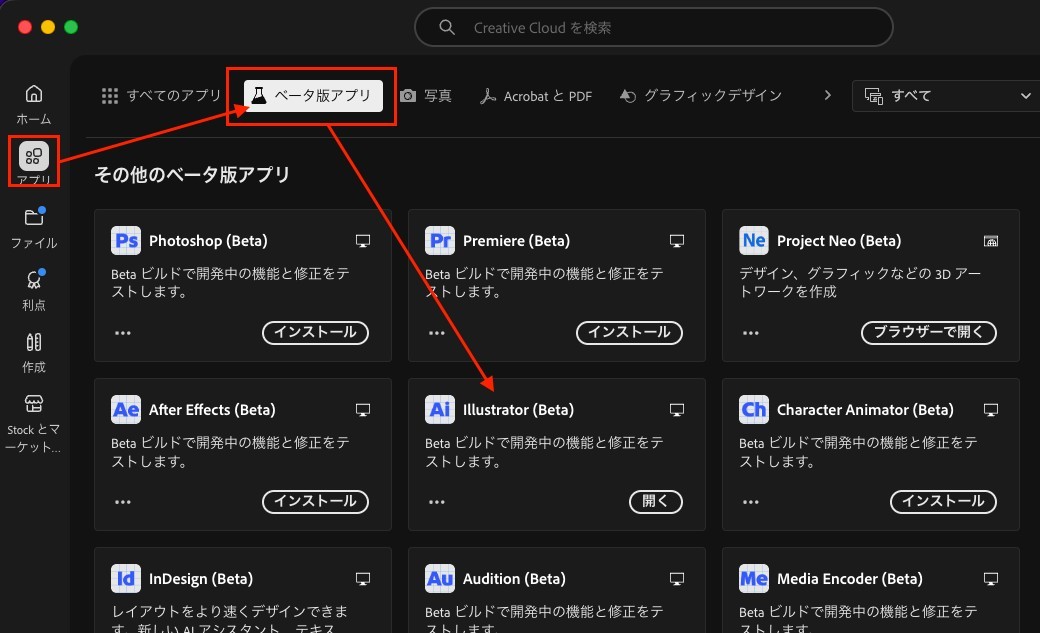Click the After Effects Ae app icon
The height and width of the screenshot is (633, 1040).
(125, 409)
